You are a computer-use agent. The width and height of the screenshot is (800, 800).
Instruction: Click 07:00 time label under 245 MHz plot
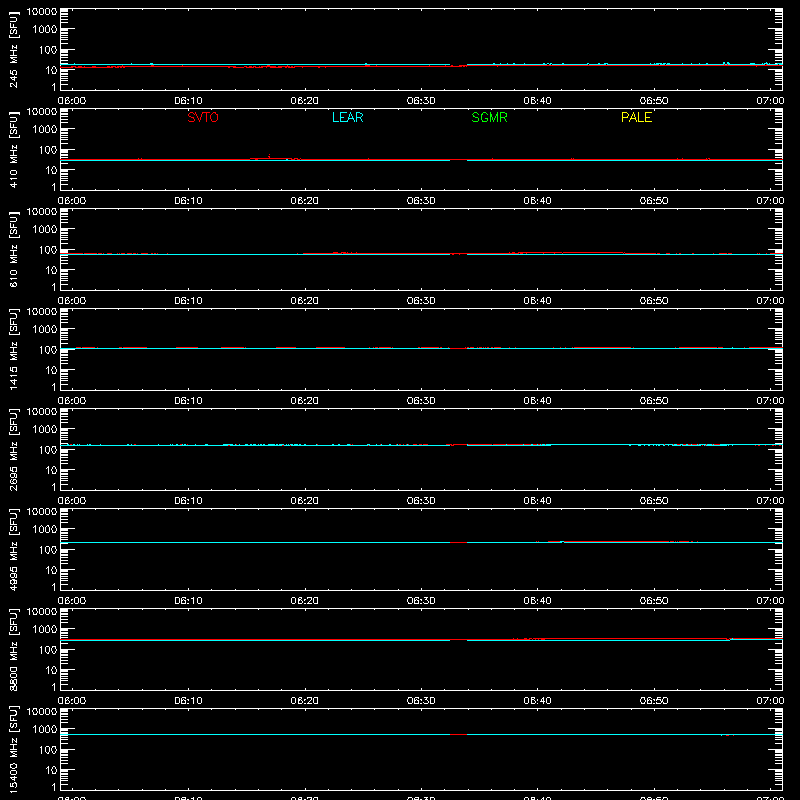770,101
